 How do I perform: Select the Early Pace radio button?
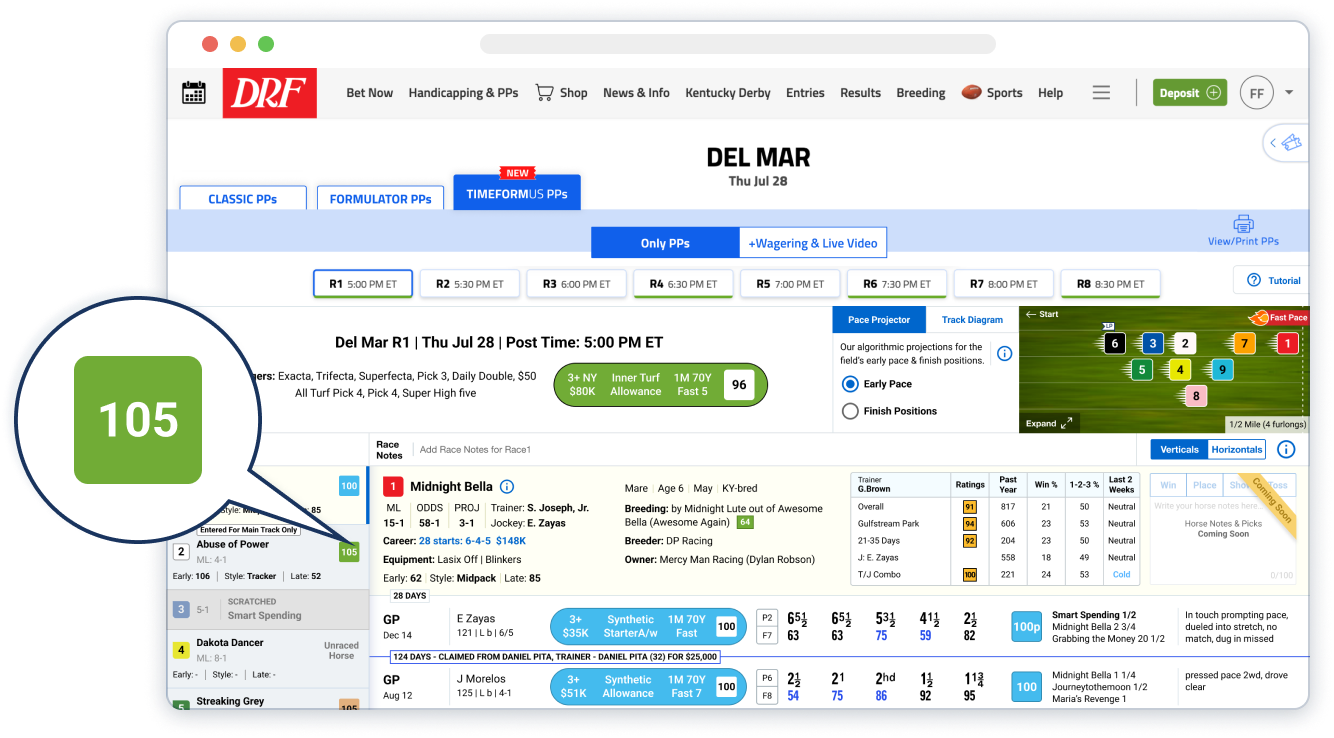[x=850, y=384]
